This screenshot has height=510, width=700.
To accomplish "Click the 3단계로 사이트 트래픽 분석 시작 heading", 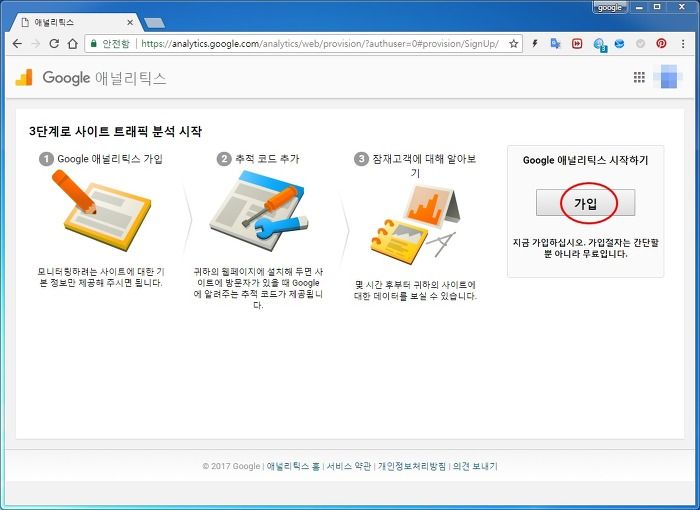I will pos(115,131).
